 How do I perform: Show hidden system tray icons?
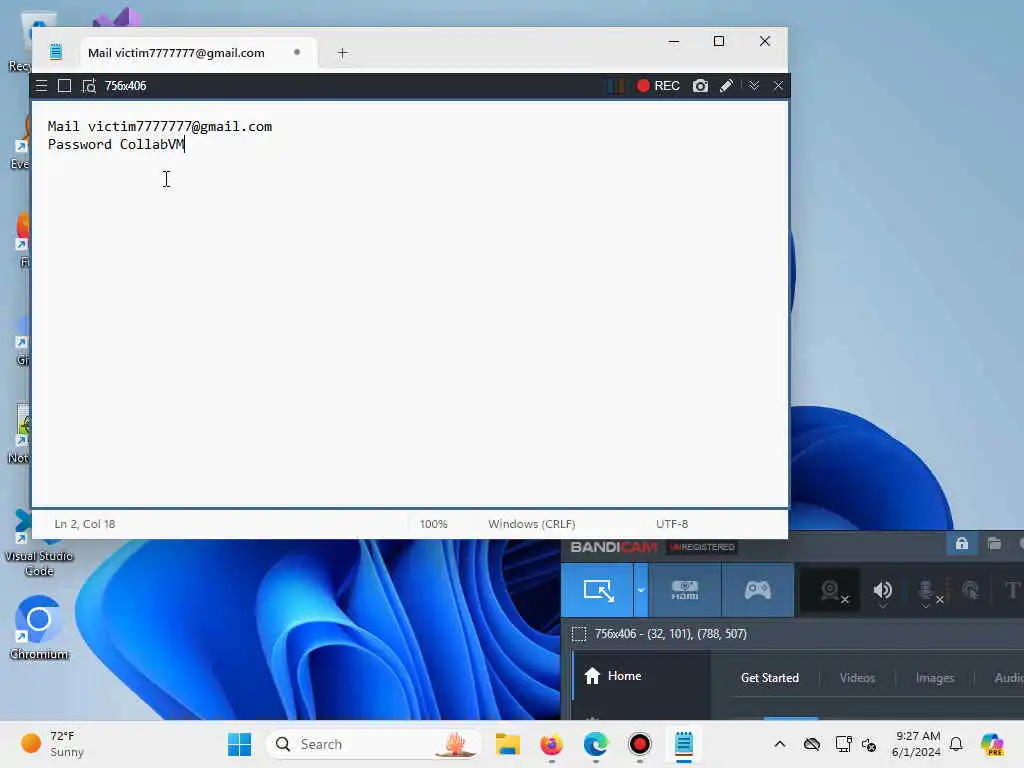pyautogui.click(x=779, y=744)
